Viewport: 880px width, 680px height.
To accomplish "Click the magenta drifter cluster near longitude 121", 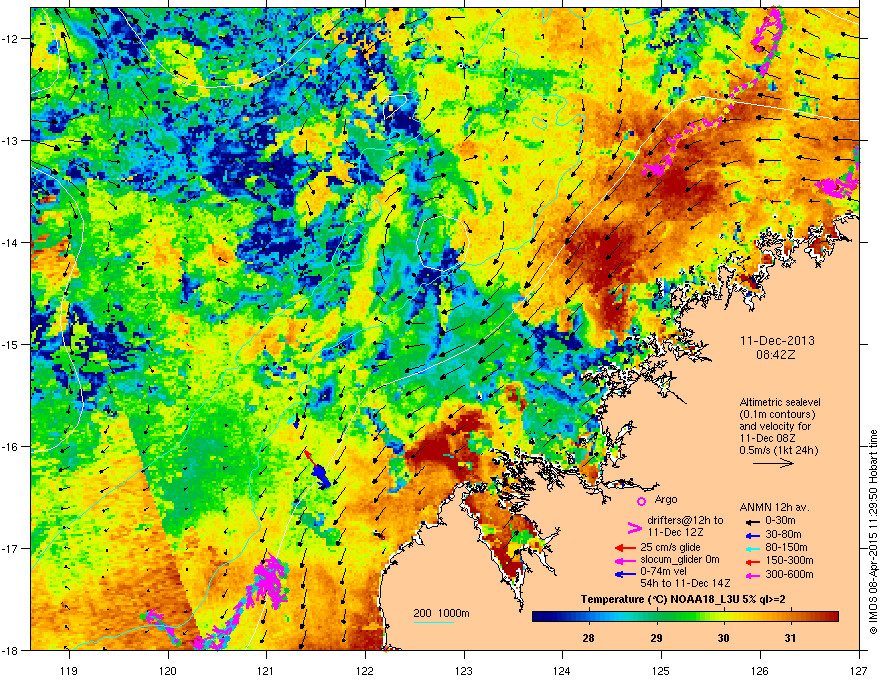I will tap(271, 581).
